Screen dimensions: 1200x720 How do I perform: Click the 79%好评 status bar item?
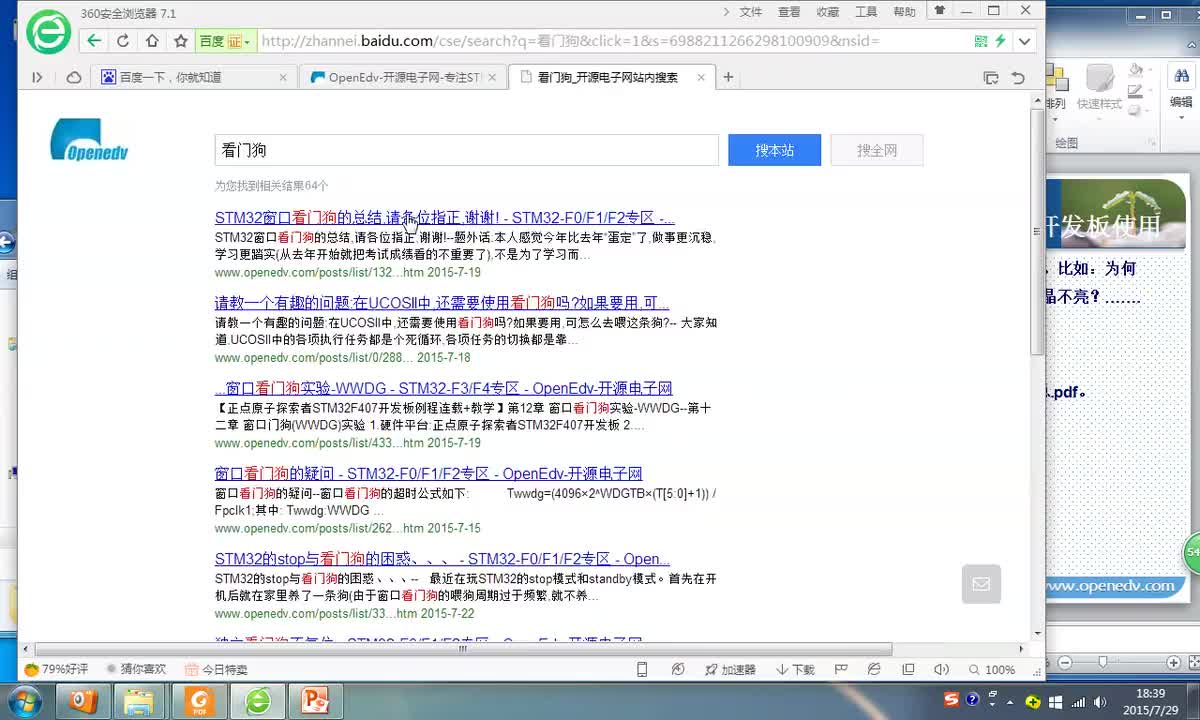57,669
